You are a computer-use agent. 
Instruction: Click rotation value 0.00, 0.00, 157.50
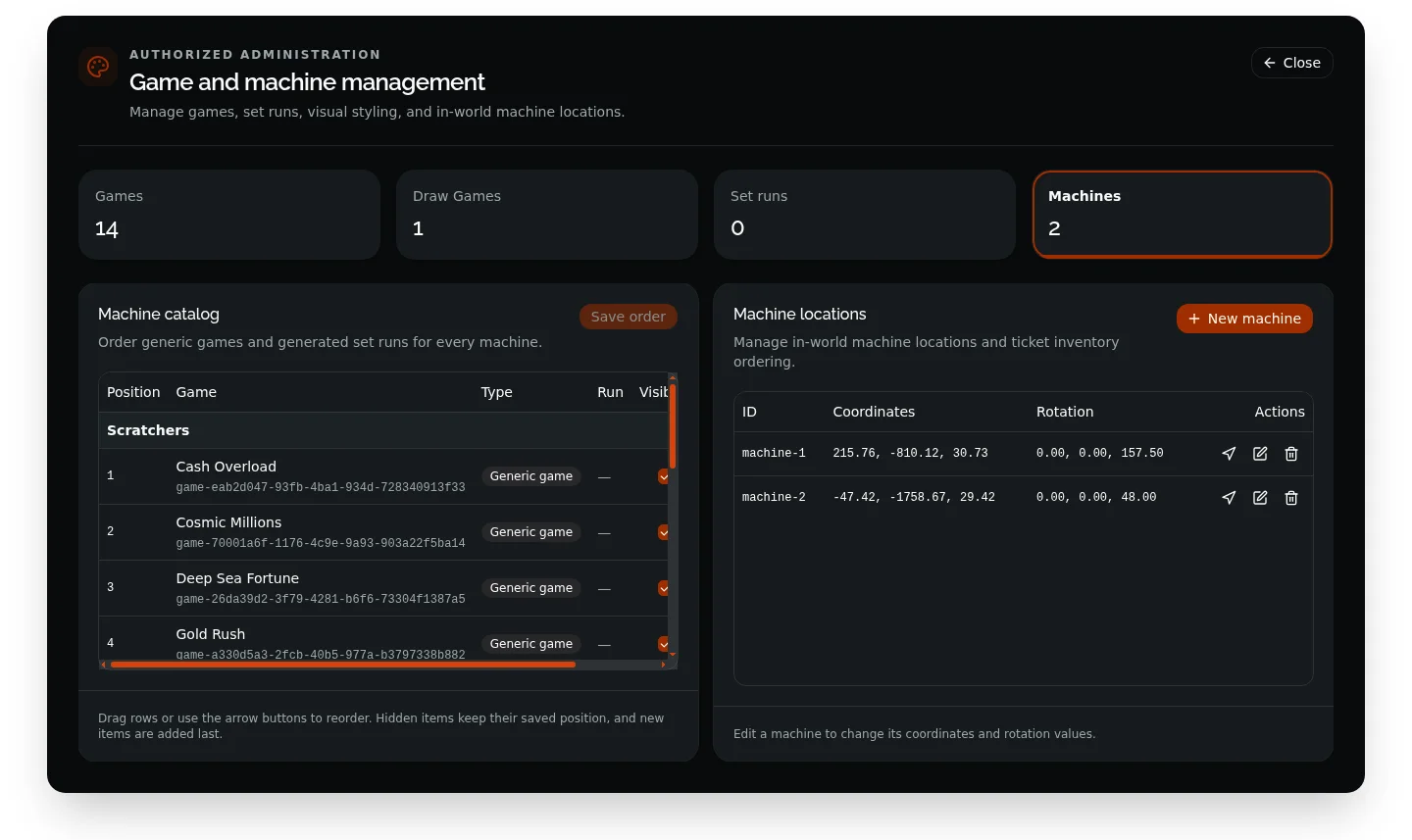(x=1099, y=454)
